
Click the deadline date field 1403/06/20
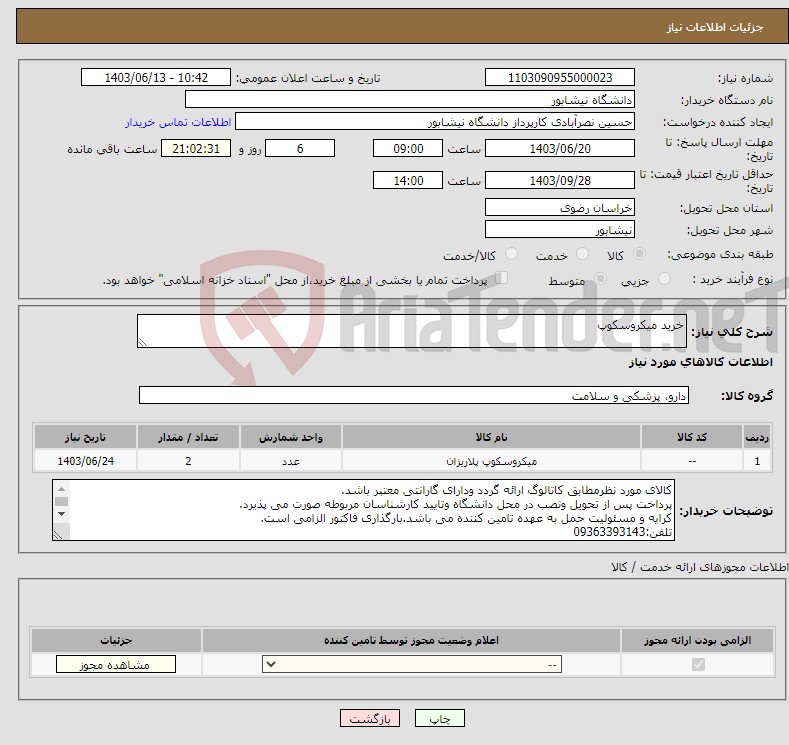(560, 148)
